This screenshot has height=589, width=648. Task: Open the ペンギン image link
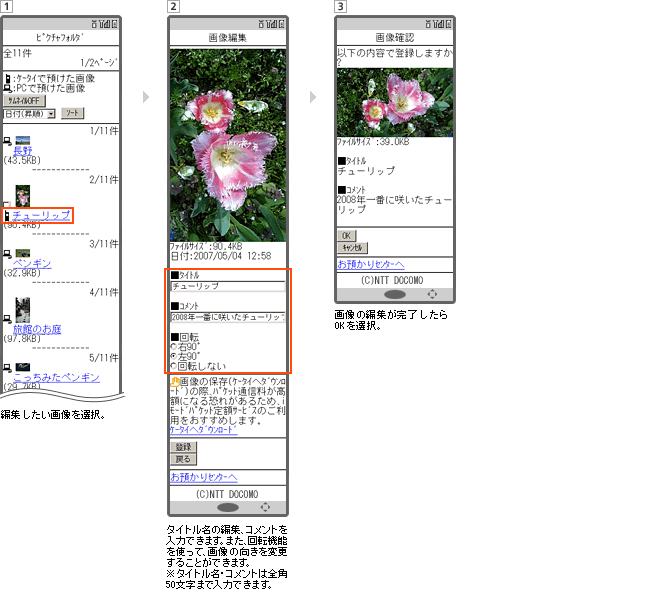[32, 263]
